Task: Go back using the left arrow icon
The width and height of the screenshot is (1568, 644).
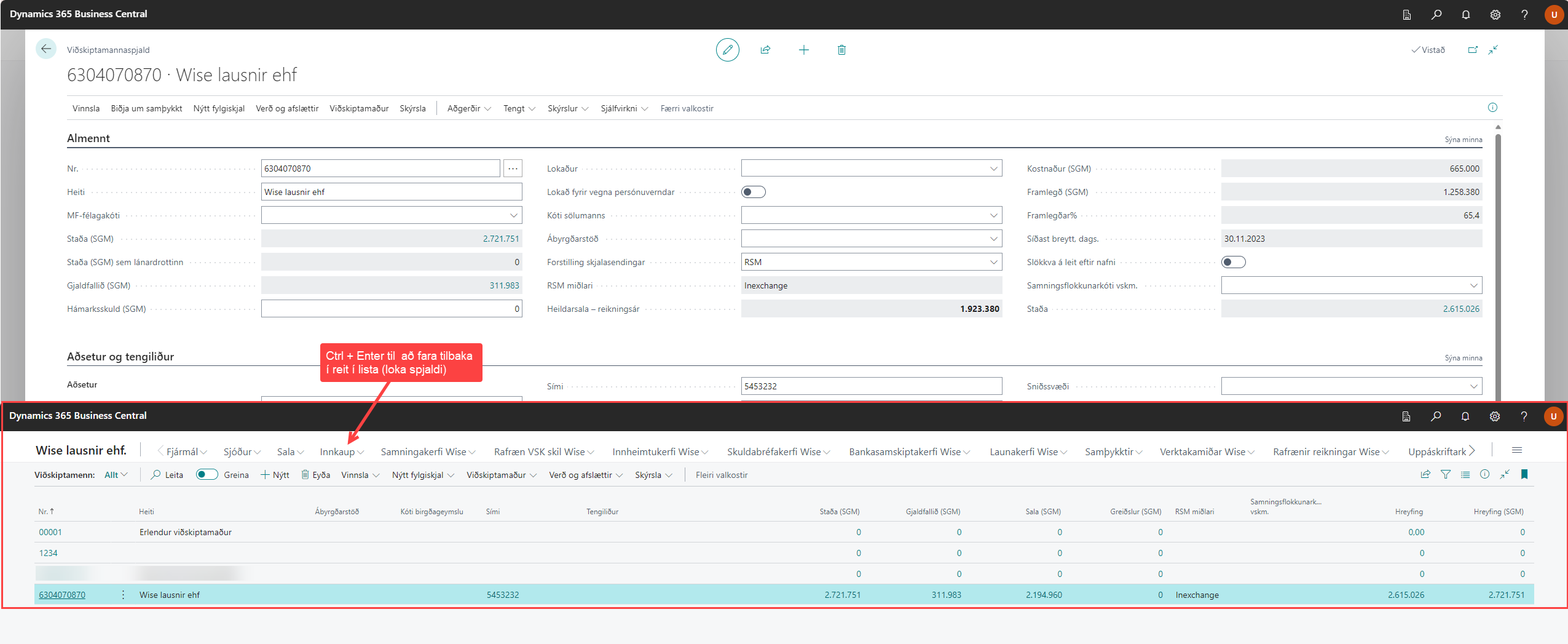Action: (46, 49)
